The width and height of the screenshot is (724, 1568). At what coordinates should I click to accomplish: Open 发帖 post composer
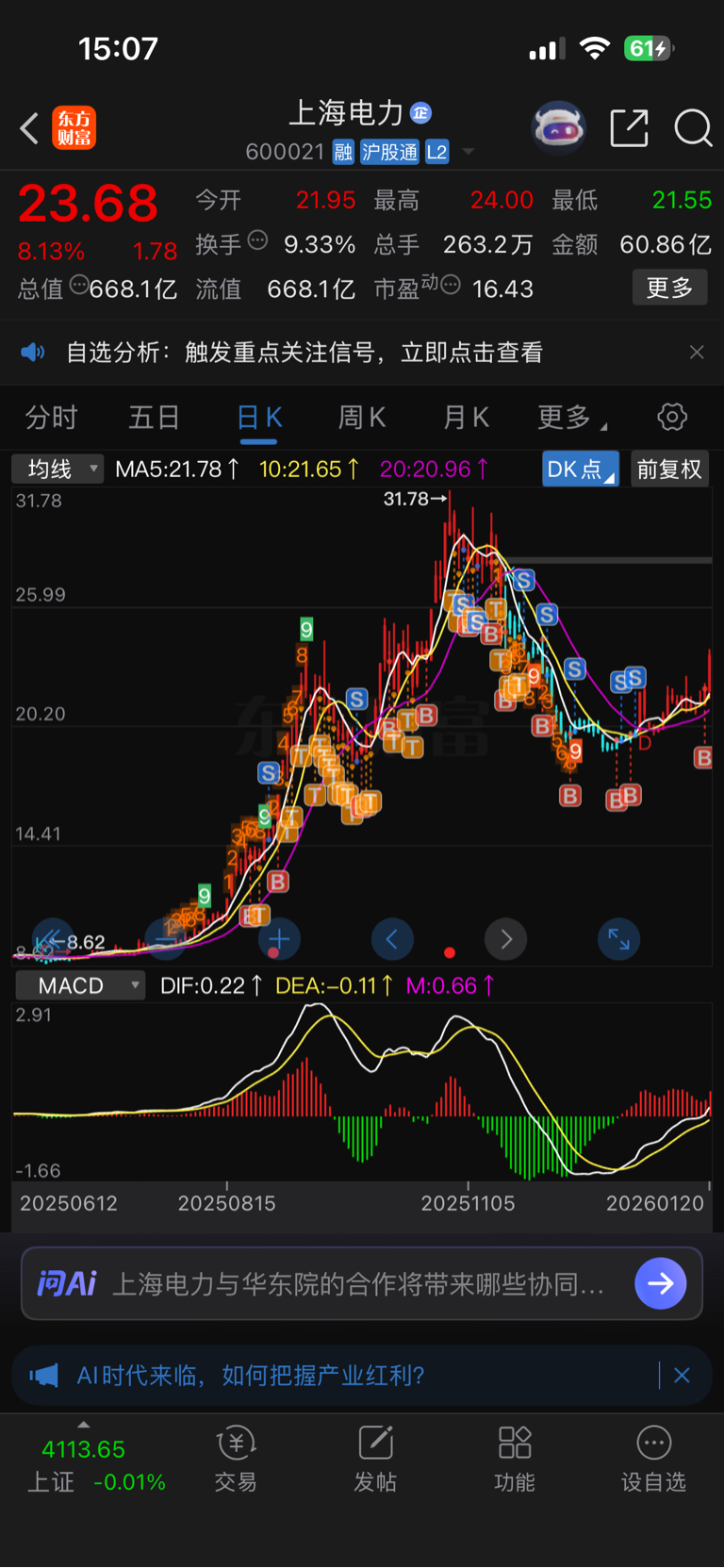pos(375,1460)
